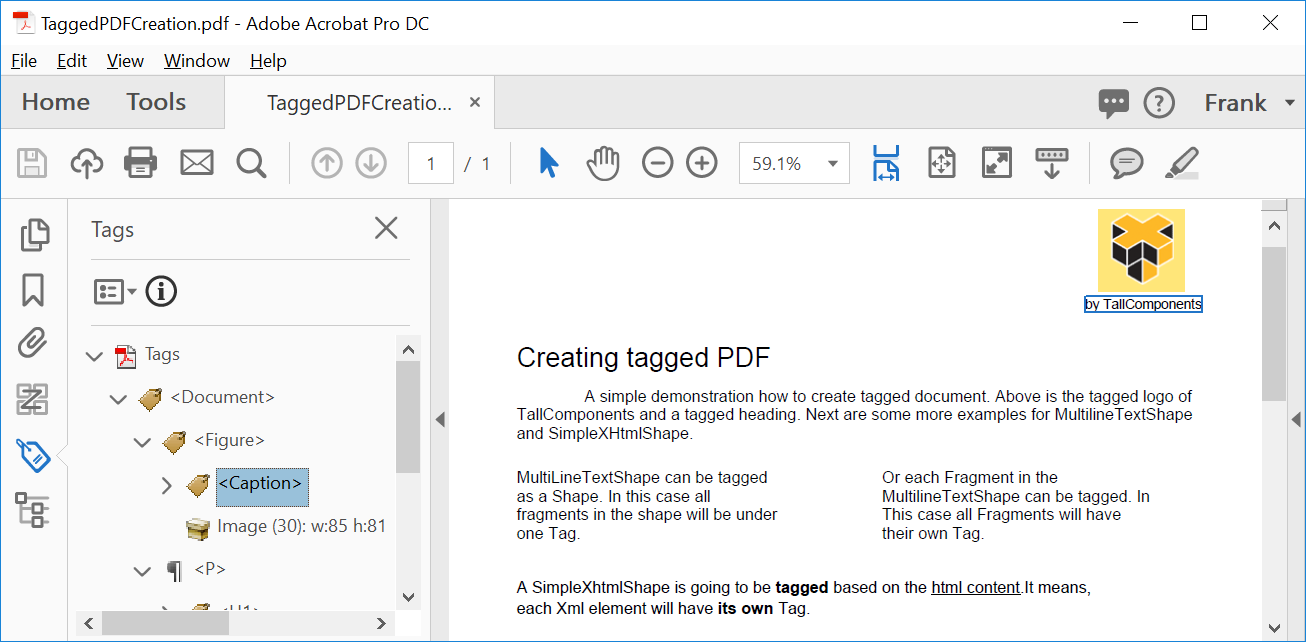Select the TaggedPDFCreation document tab
The width and height of the screenshot is (1307, 642).
pos(359,102)
